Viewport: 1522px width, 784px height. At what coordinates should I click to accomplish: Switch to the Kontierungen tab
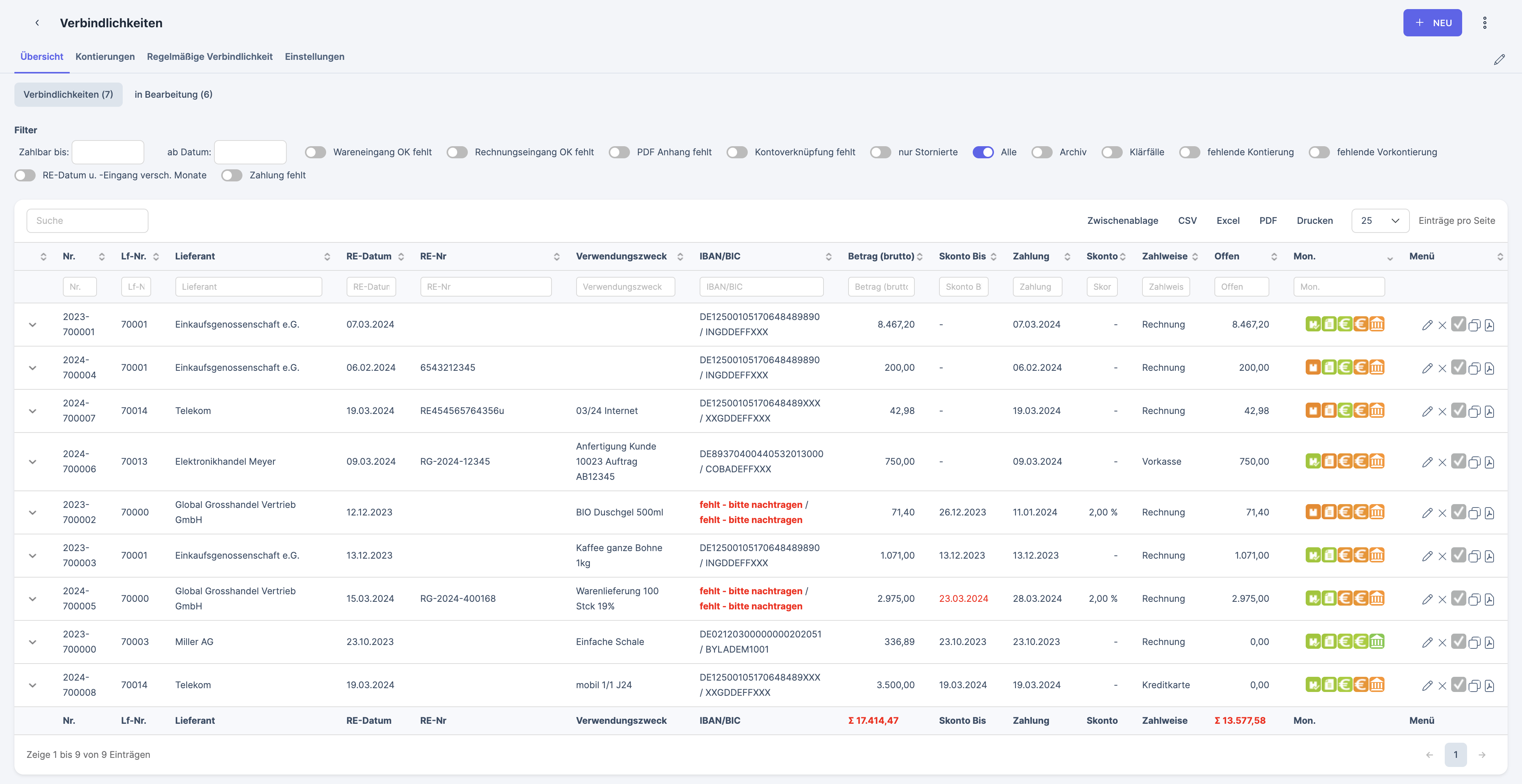pyautogui.click(x=105, y=57)
